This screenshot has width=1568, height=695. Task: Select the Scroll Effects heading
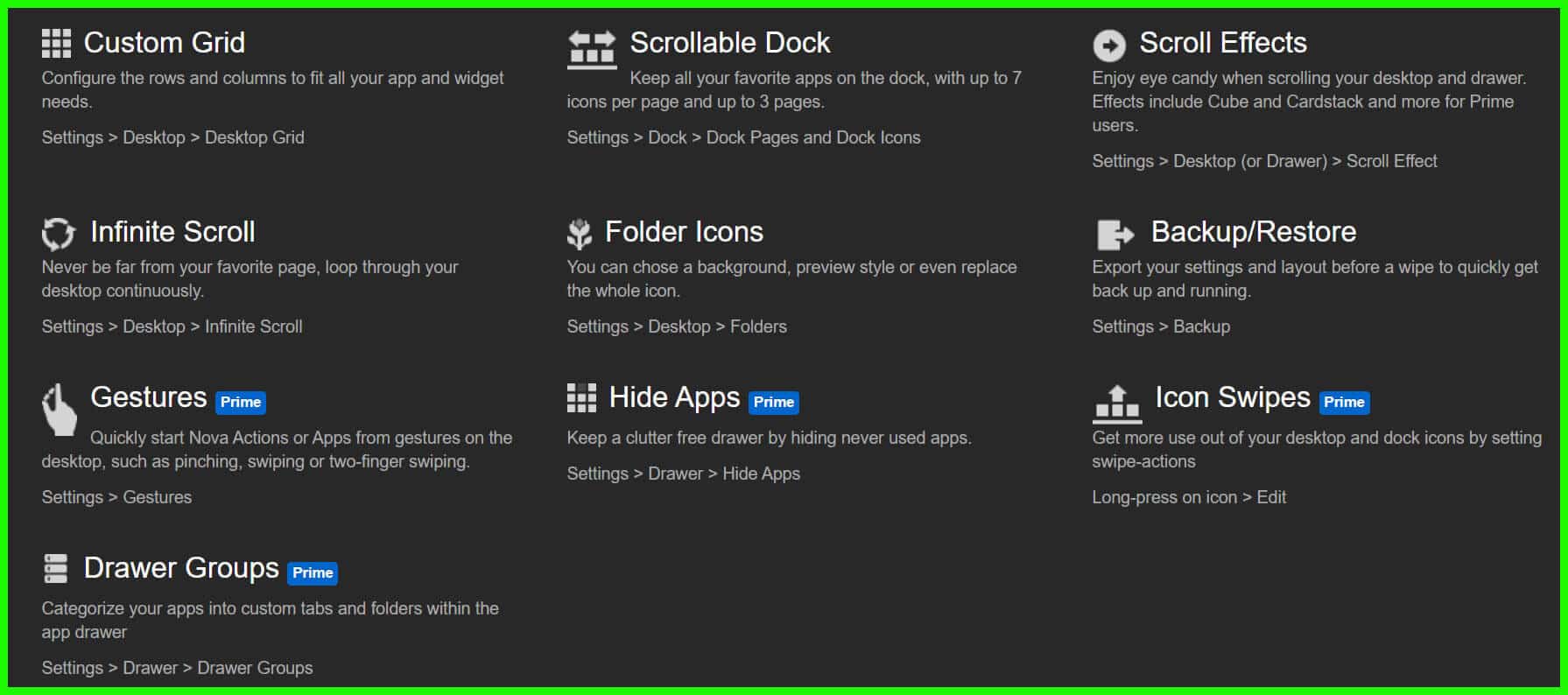pyautogui.click(x=1223, y=43)
